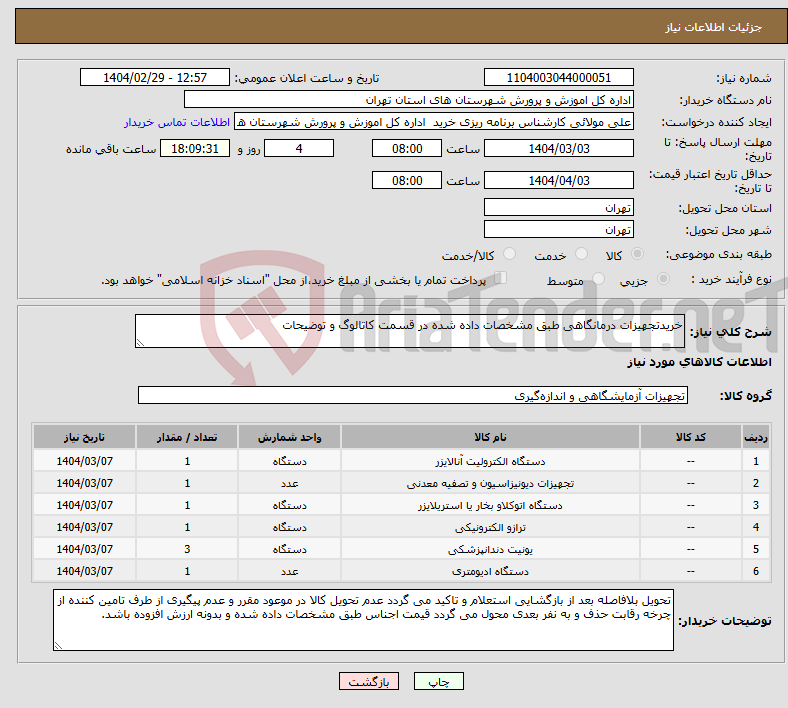Click the اطلاعات کالاهای مورد نیاز section heading
This screenshot has height=708, width=788.
[699, 362]
